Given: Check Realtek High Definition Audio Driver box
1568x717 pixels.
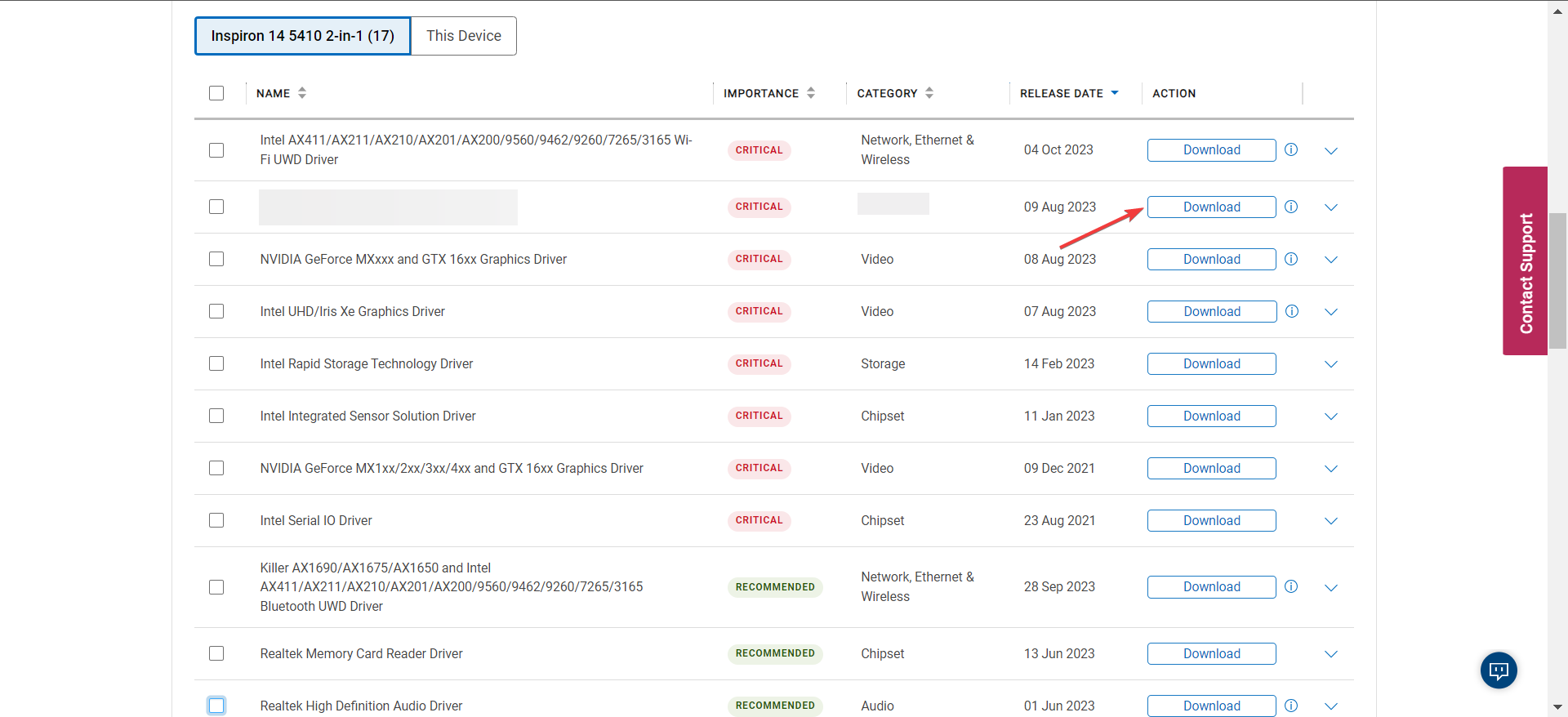Looking at the screenshot, I should [216, 706].
